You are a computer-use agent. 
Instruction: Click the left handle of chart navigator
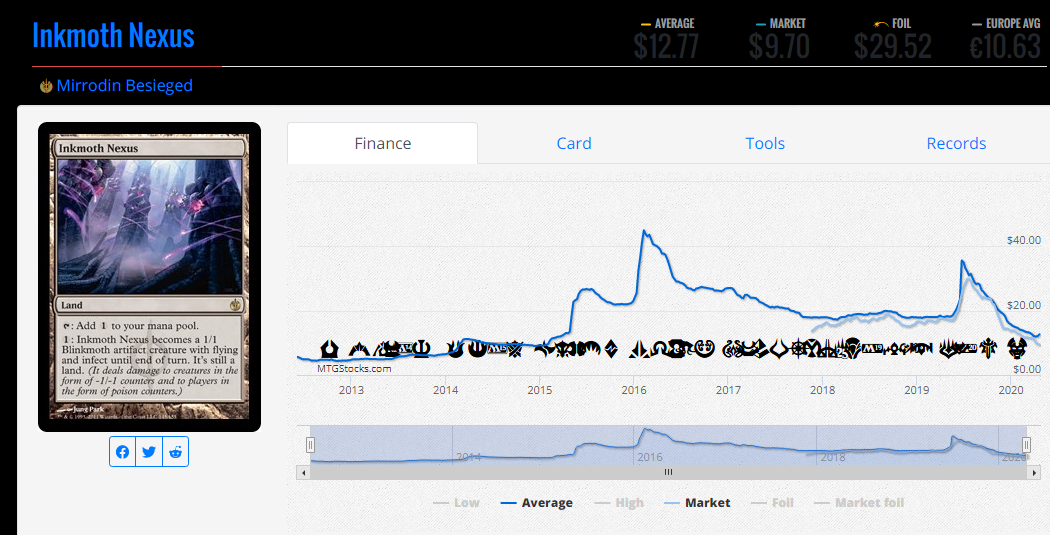(310, 445)
